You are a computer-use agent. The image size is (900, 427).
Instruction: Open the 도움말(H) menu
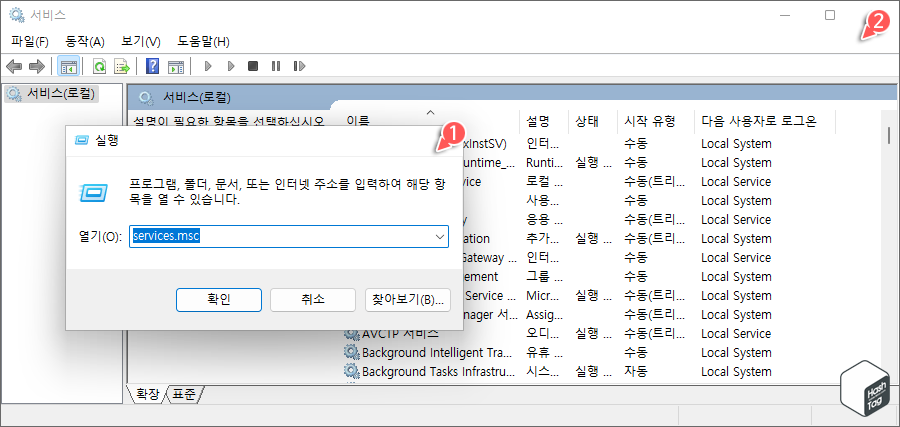click(x=203, y=41)
